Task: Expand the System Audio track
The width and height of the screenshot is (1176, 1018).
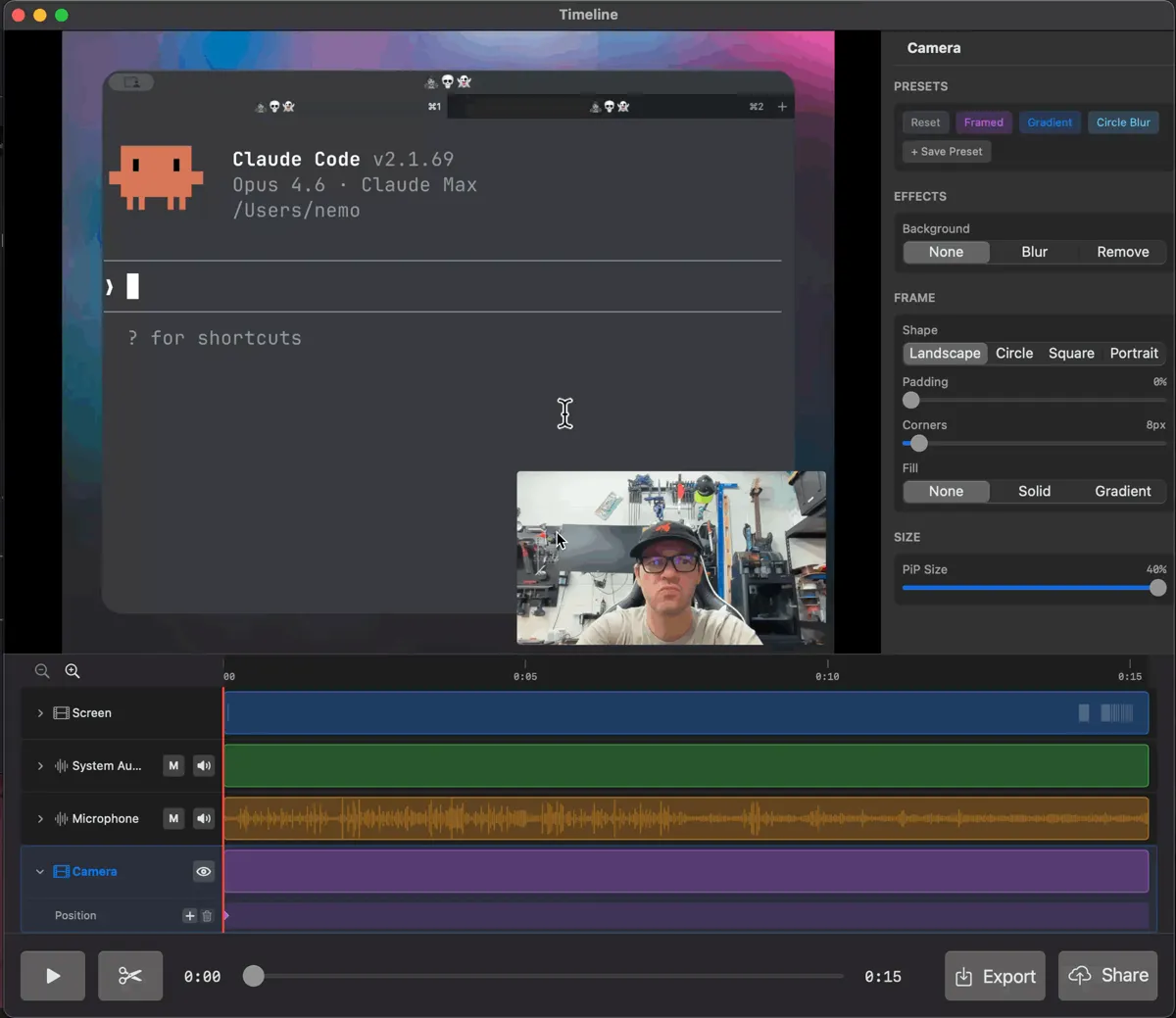Action: point(40,766)
